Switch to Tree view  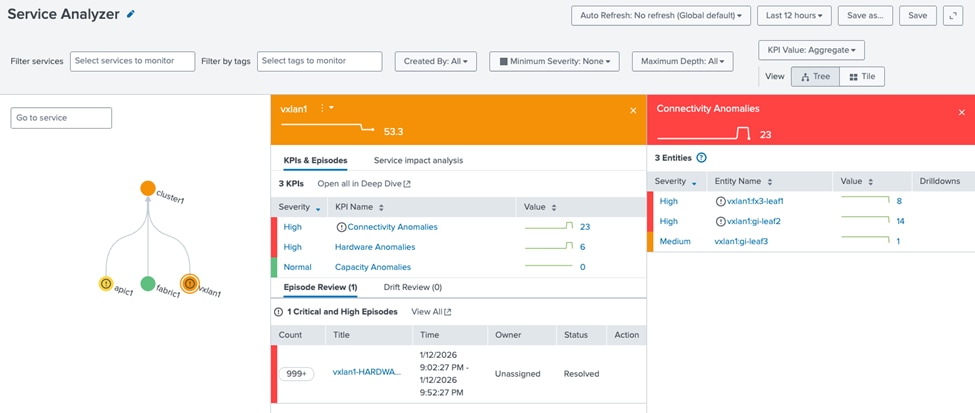[x=814, y=77]
